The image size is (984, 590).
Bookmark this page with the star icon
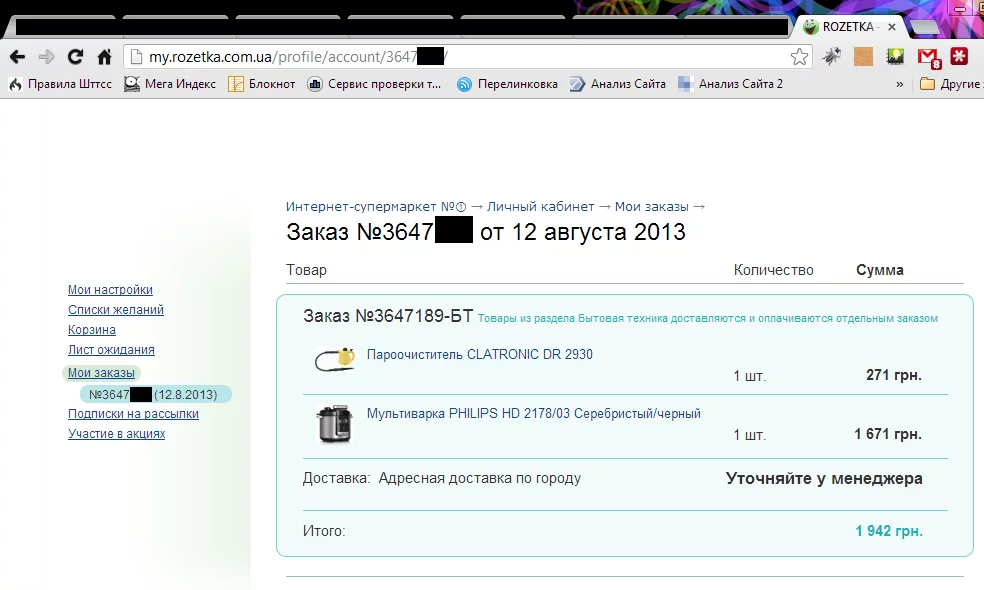tap(799, 57)
